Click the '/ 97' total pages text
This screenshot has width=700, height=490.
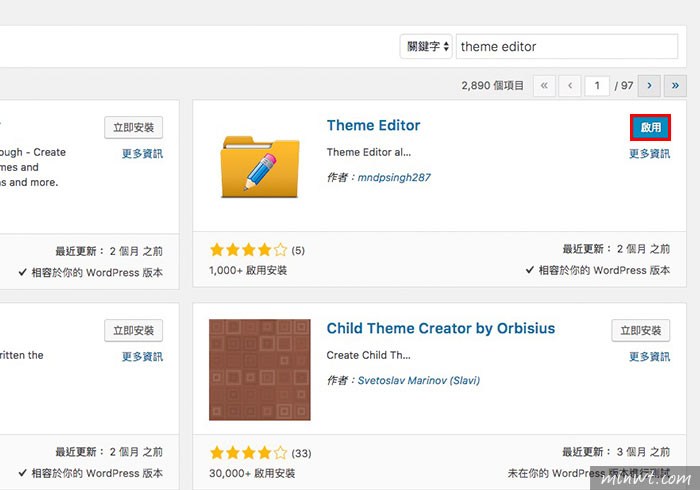624,86
